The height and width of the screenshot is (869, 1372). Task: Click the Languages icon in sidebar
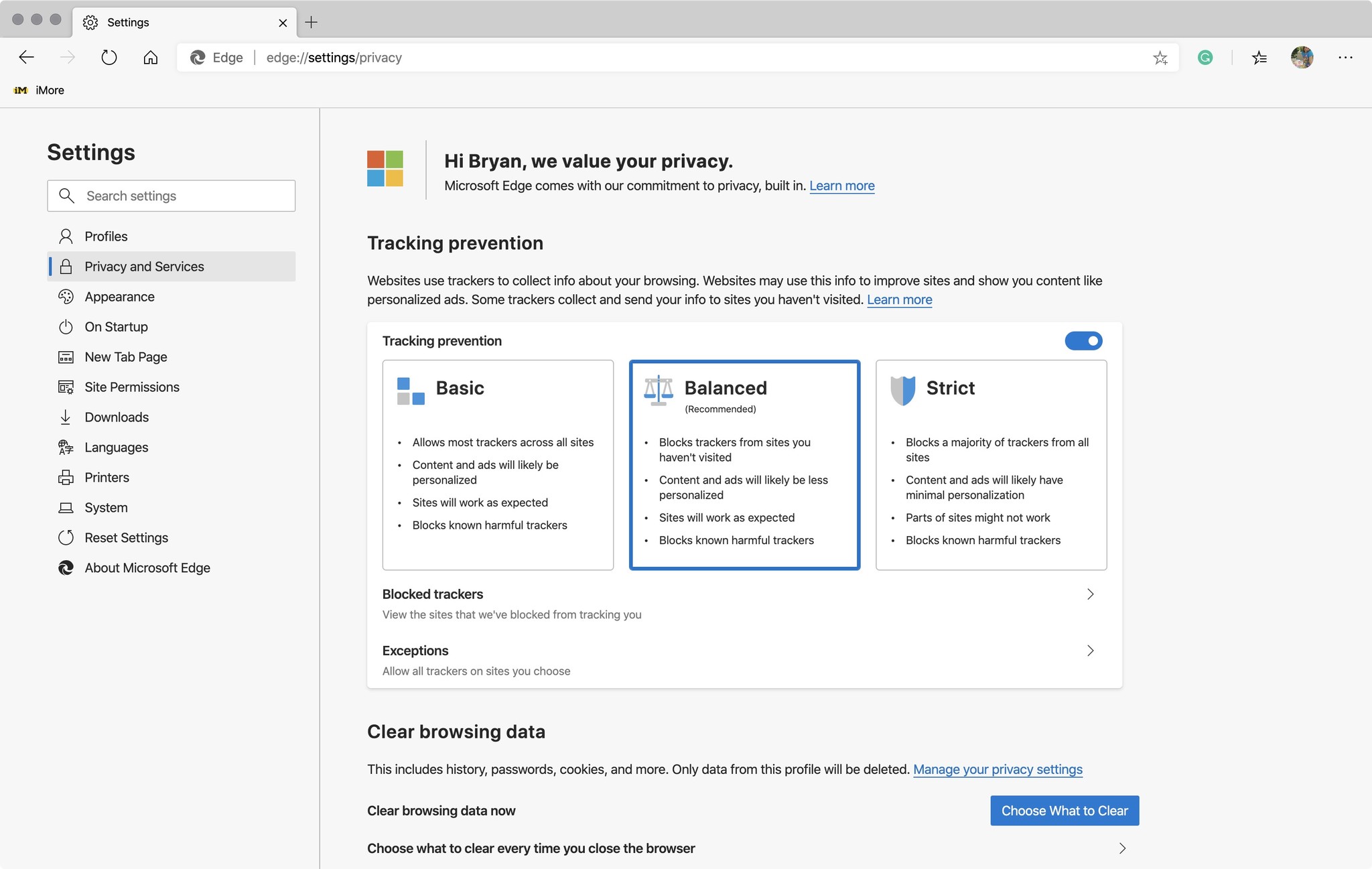(x=64, y=447)
